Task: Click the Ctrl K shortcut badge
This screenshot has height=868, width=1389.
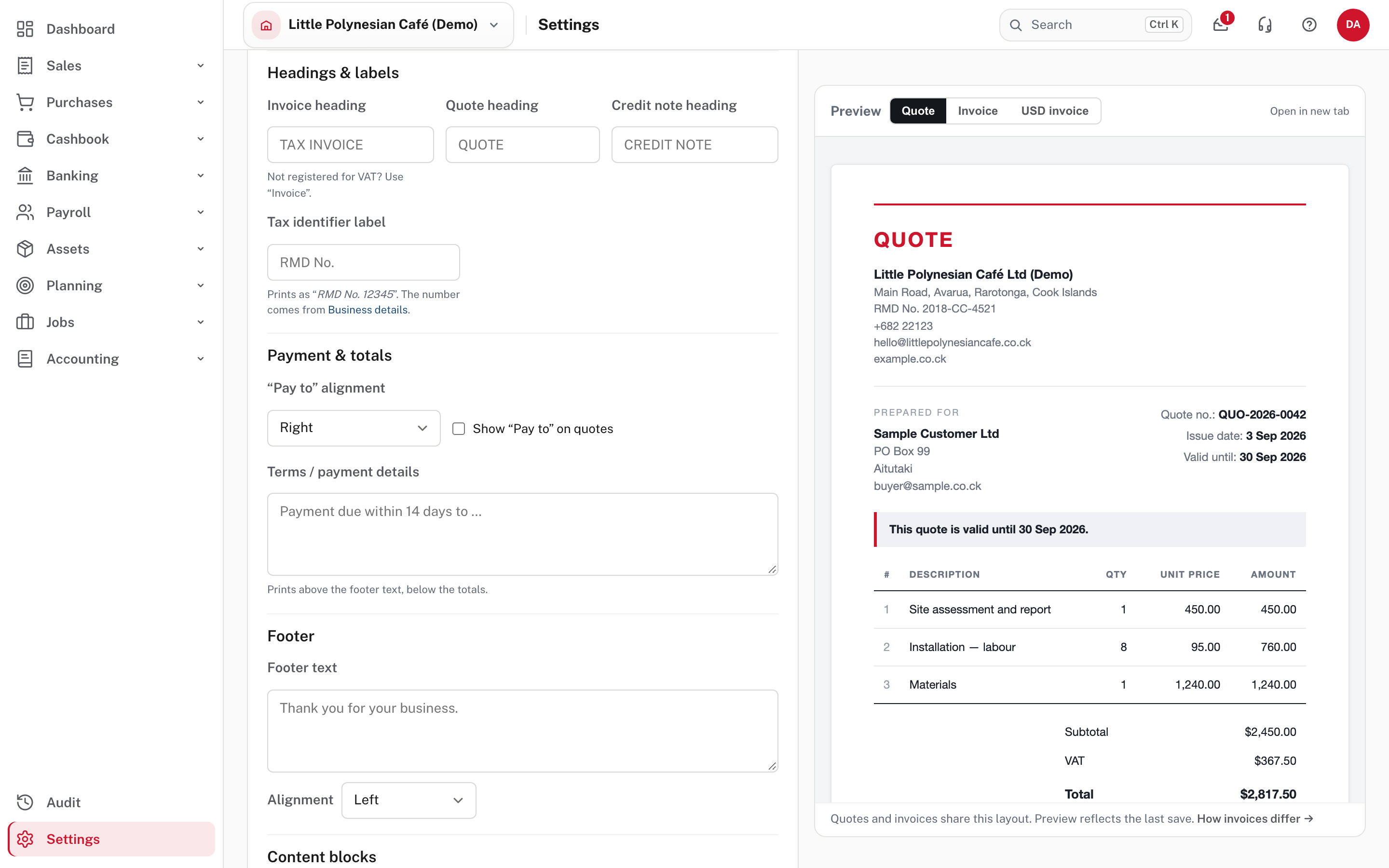Action: coord(1163,25)
